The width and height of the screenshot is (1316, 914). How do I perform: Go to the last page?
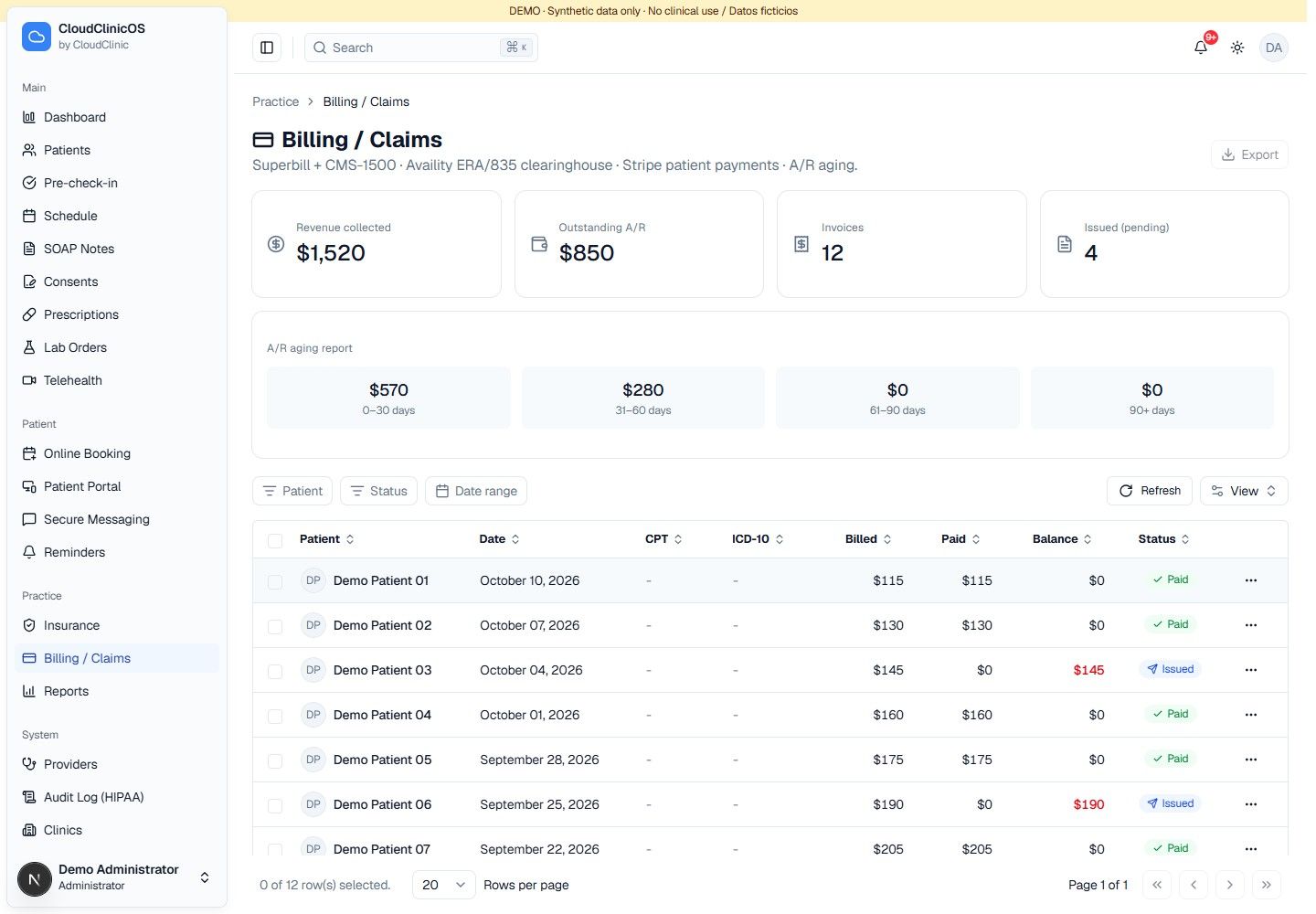click(1267, 885)
